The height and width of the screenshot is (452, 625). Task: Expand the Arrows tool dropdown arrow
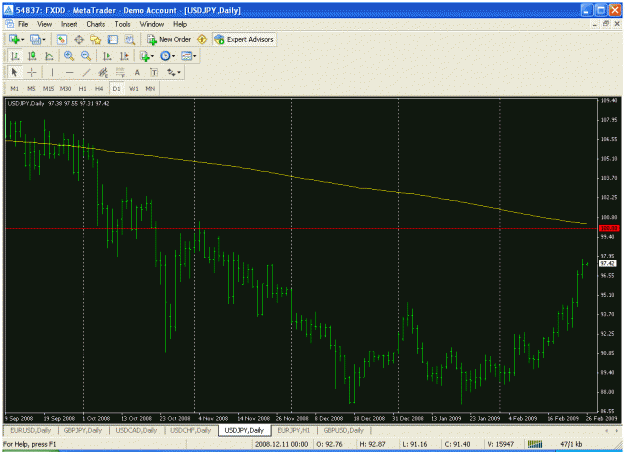(x=179, y=73)
